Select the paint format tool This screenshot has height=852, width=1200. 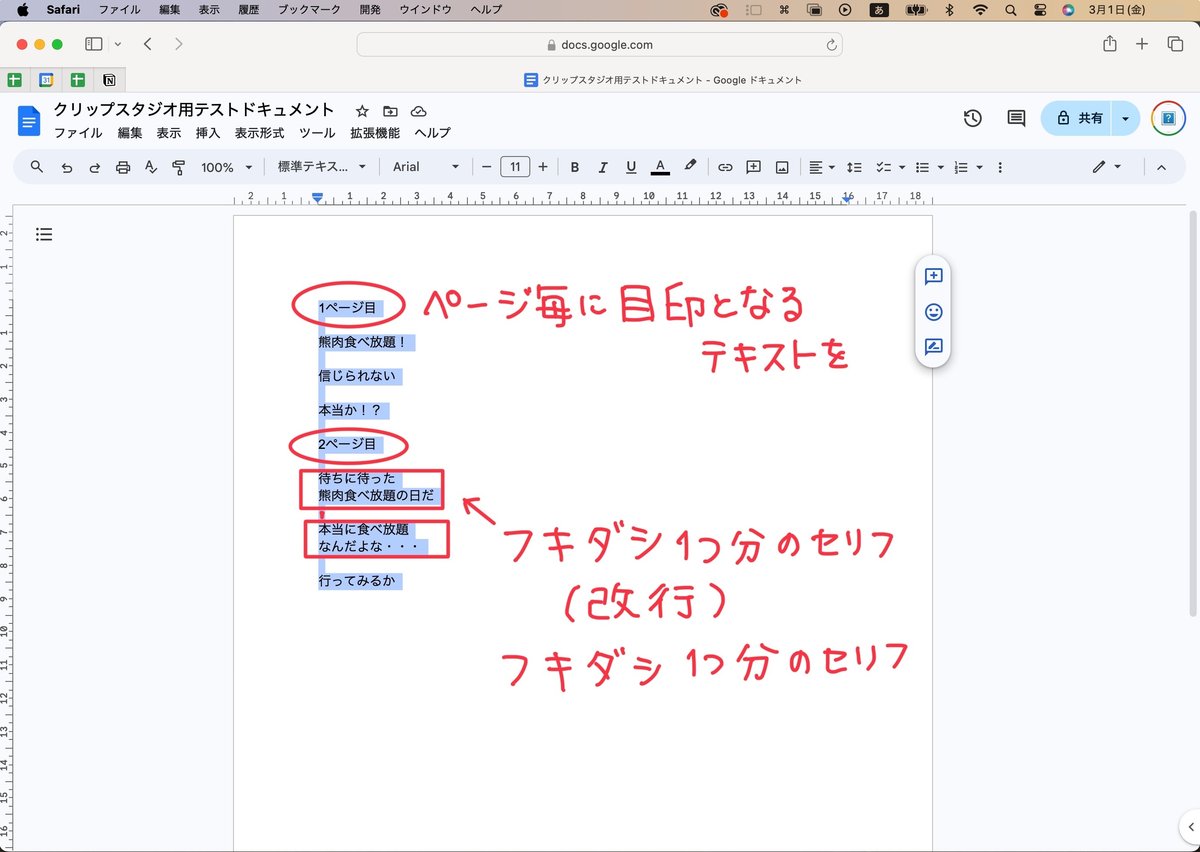coord(177,166)
